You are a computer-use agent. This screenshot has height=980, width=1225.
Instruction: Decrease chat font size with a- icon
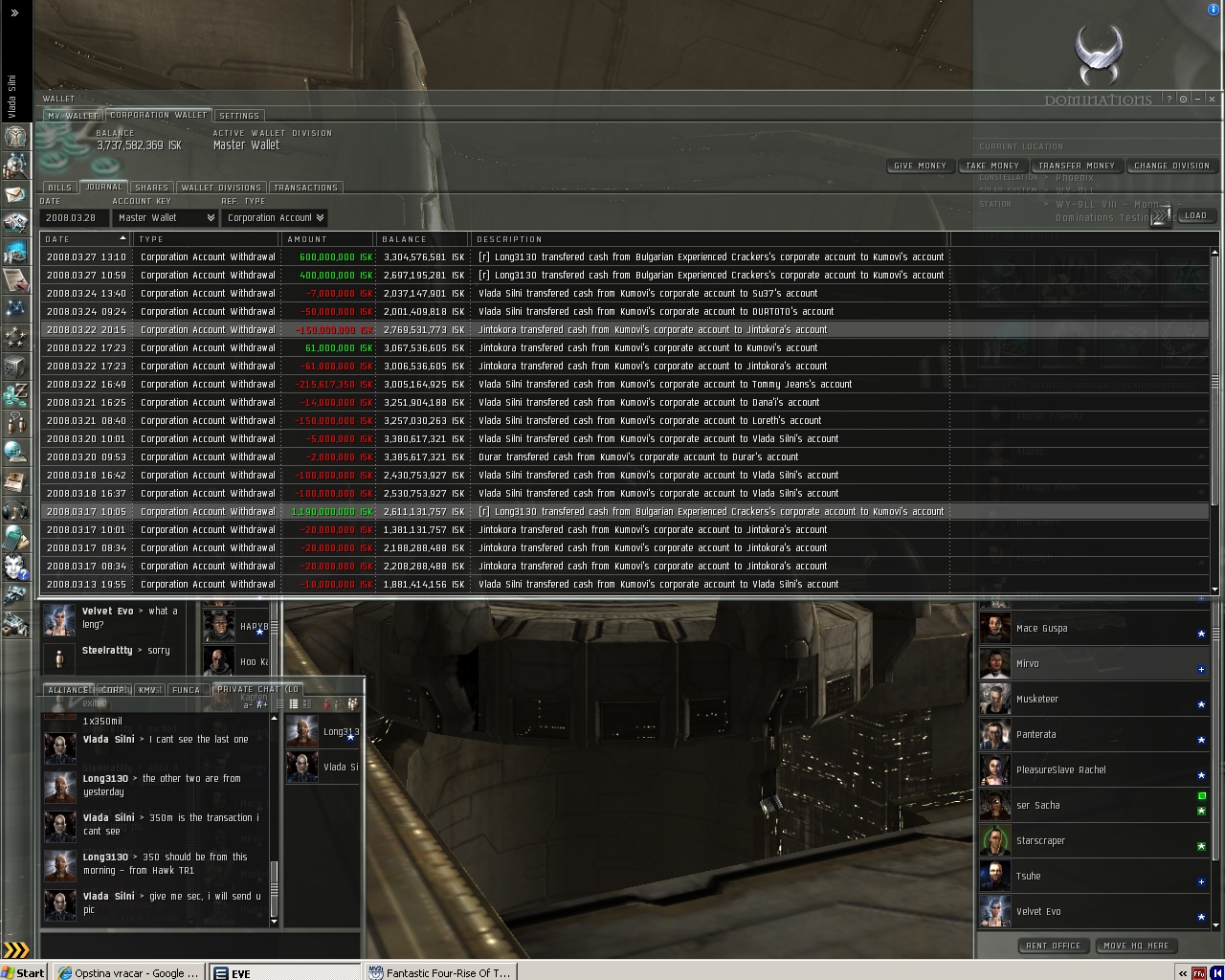[249, 704]
